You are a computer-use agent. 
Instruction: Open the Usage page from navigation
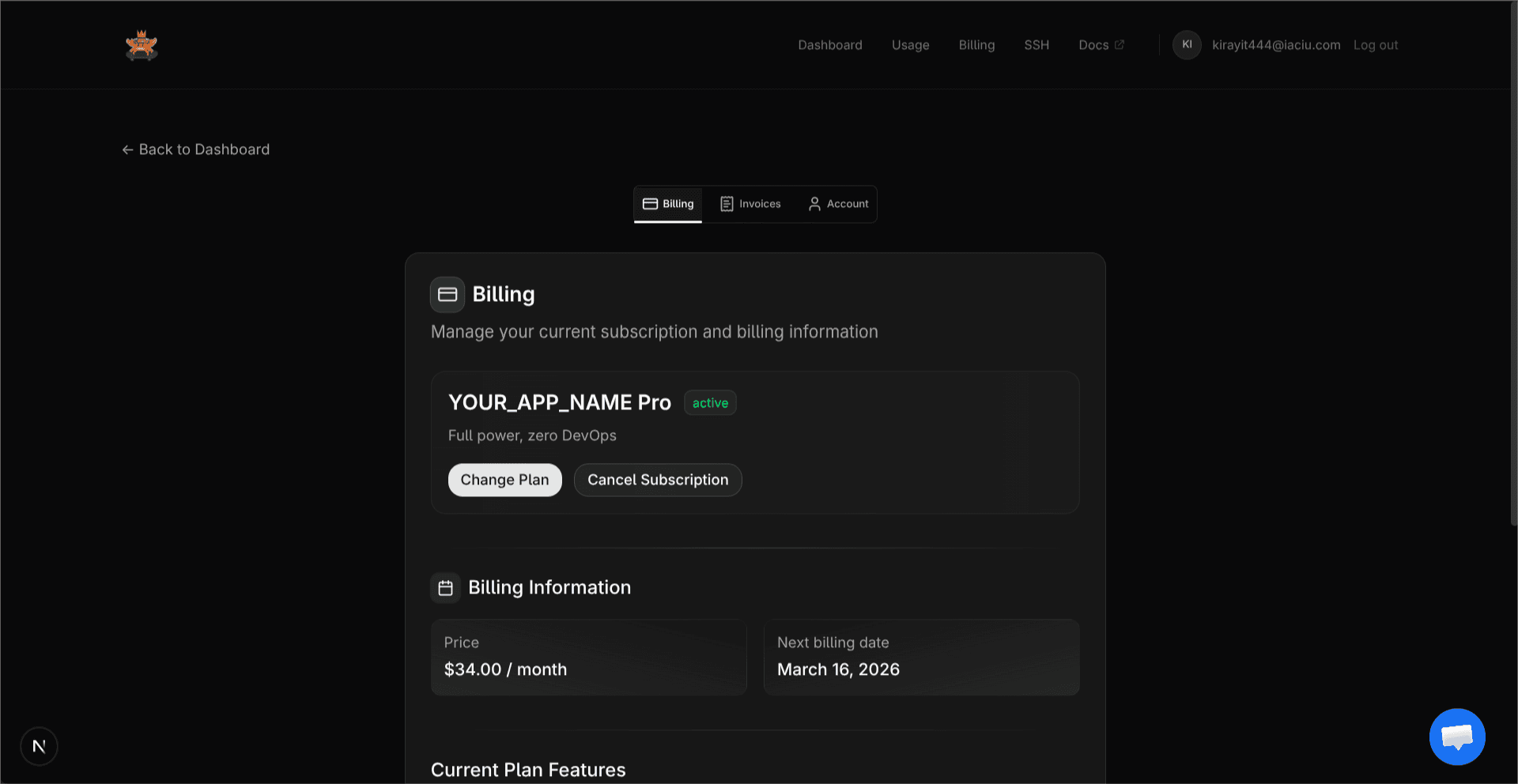coord(910,45)
